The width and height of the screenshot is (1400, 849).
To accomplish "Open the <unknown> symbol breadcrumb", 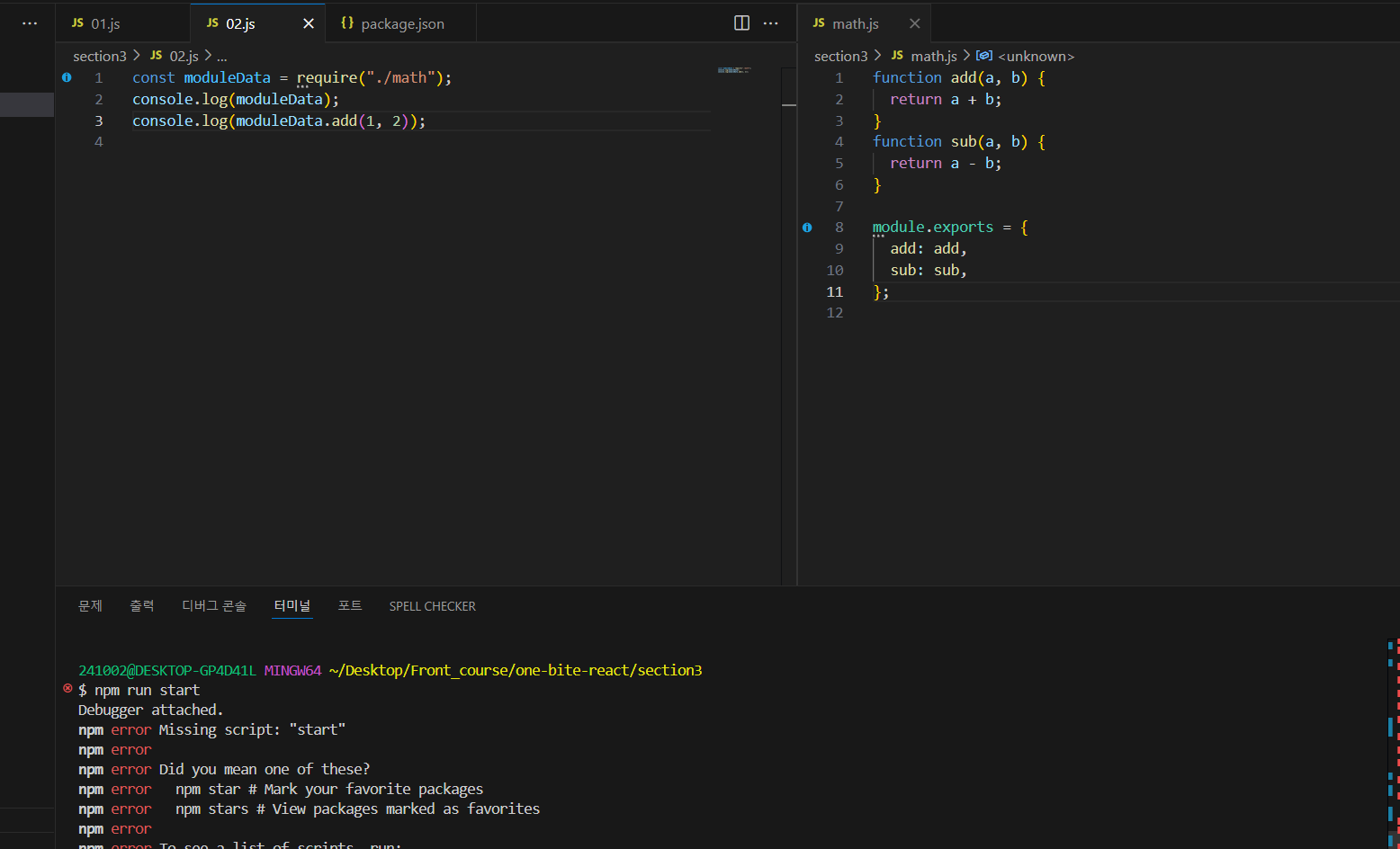I will coord(1026,56).
